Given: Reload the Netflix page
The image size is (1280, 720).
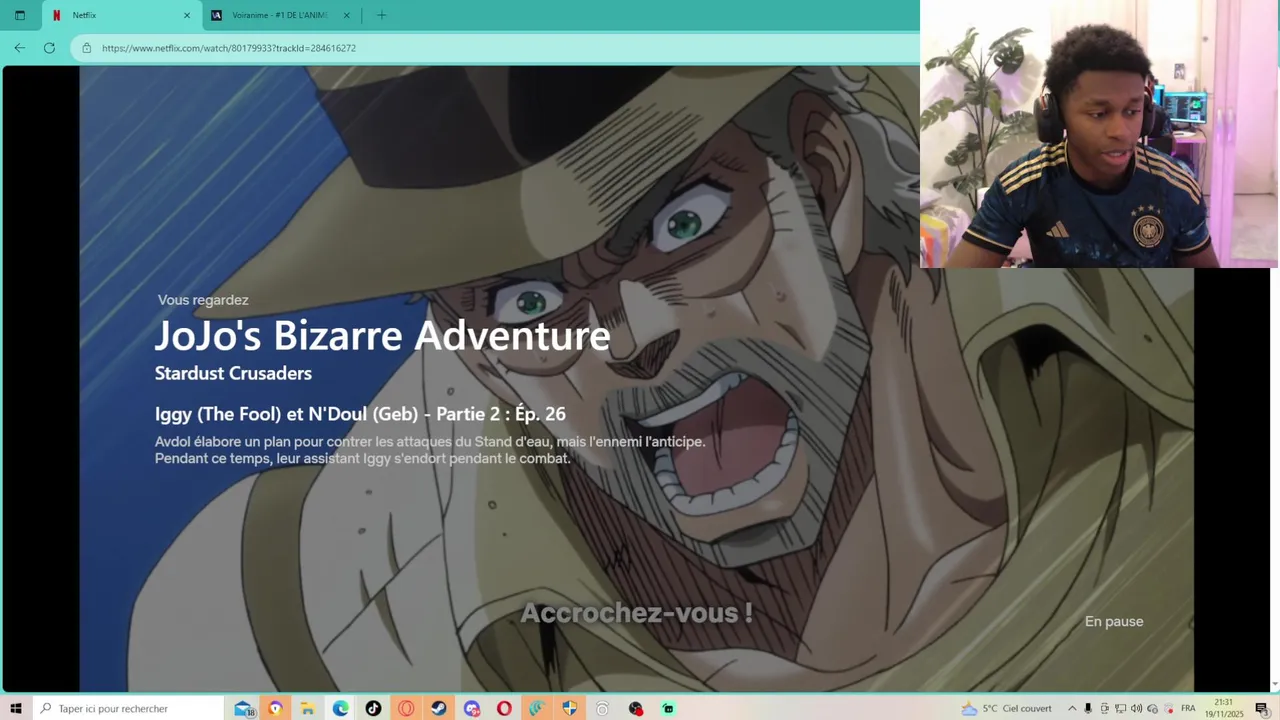Looking at the screenshot, I should point(49,47).
